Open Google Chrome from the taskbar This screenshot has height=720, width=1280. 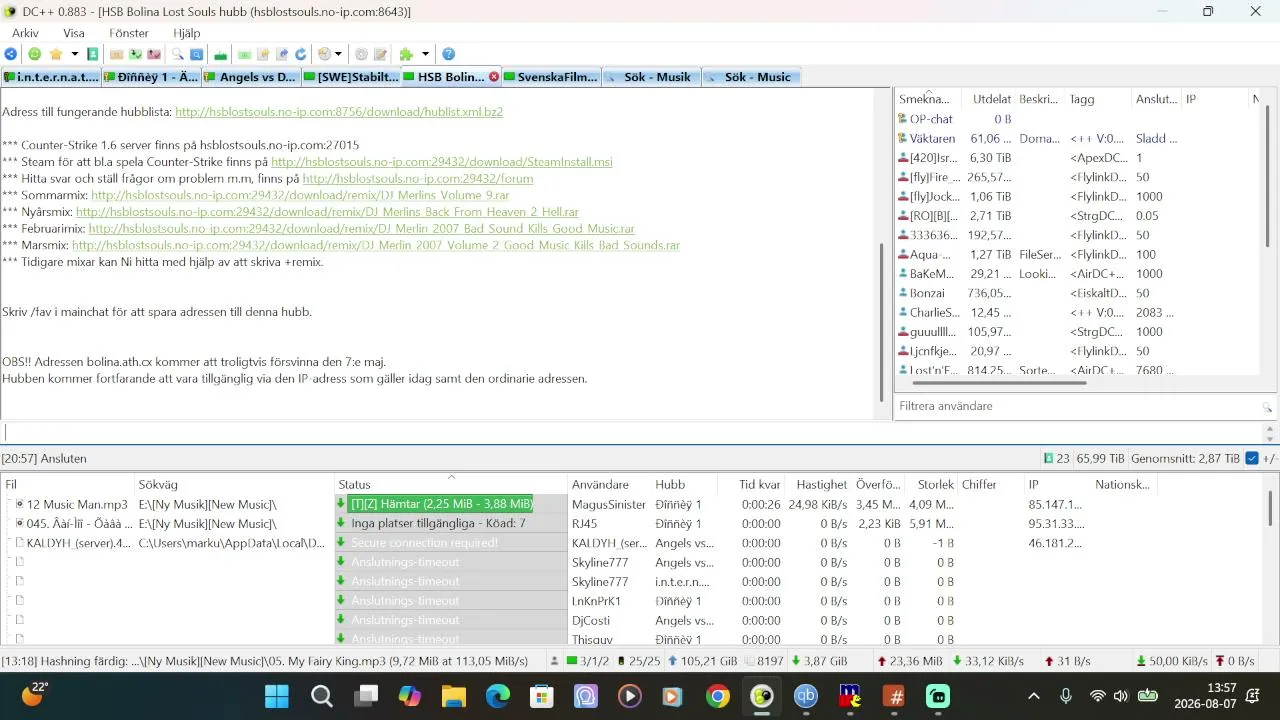718,696
